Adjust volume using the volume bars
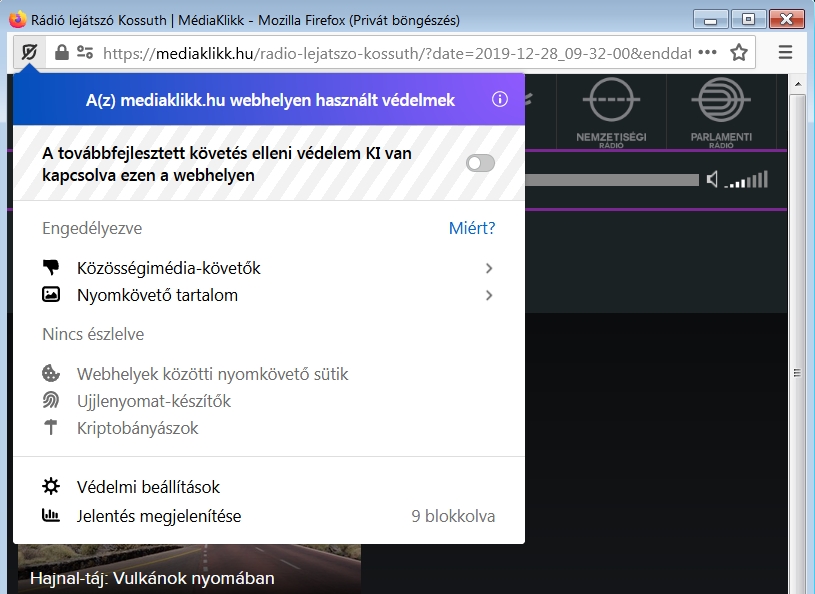The width and height of the screenshot is (815, 594). point(746,180)
